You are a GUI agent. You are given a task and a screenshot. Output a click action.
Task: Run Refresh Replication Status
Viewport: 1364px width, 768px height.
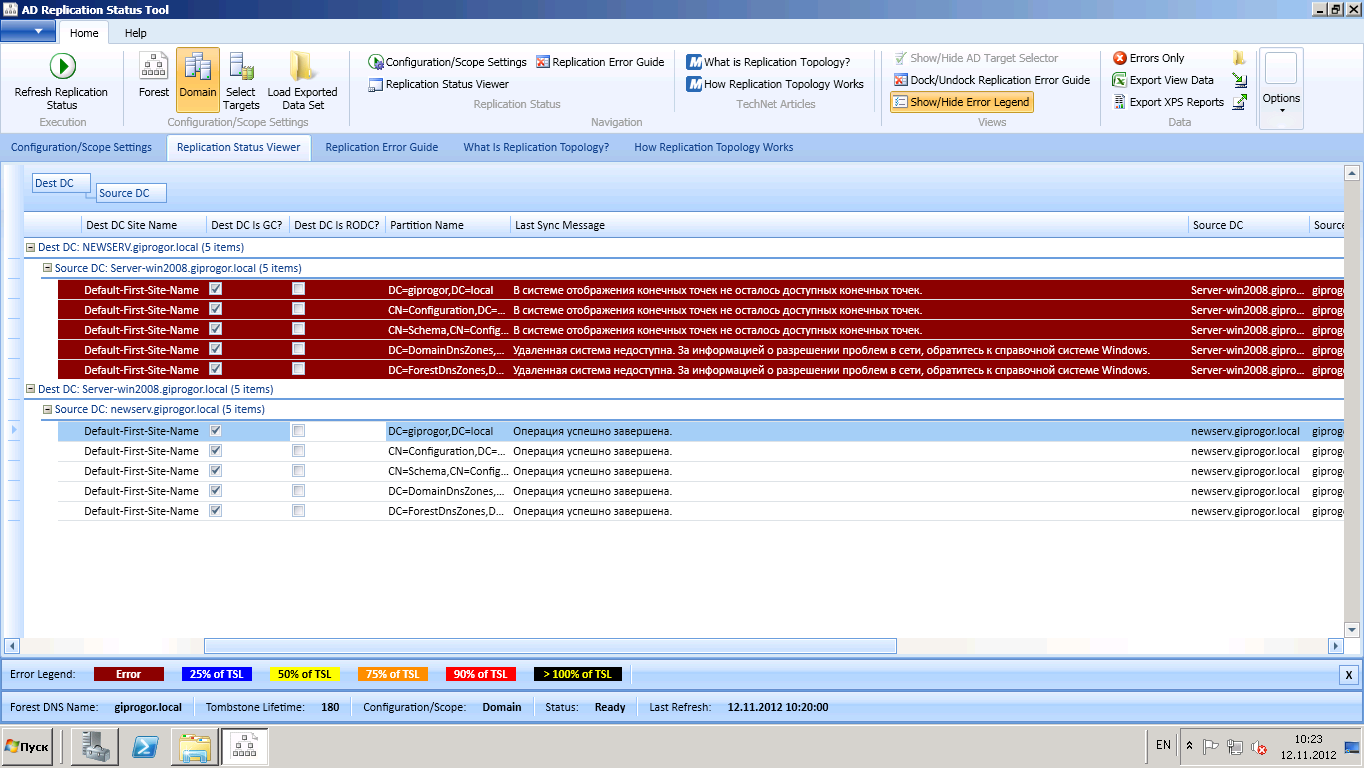[62, 82]
